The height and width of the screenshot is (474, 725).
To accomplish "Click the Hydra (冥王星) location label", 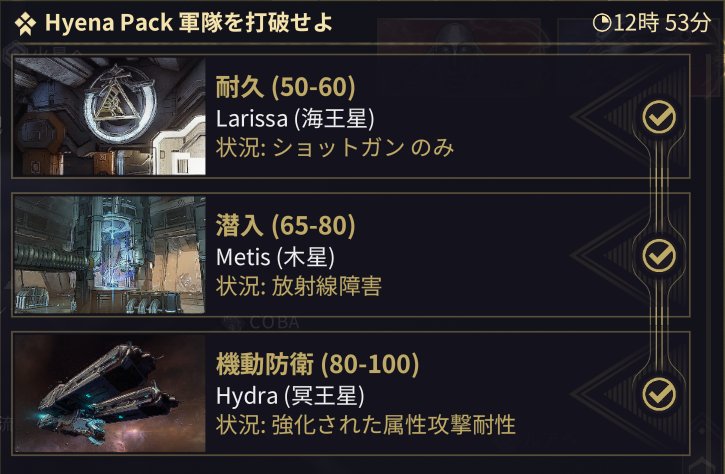I will pyautogui.click(x=290, y=395).
